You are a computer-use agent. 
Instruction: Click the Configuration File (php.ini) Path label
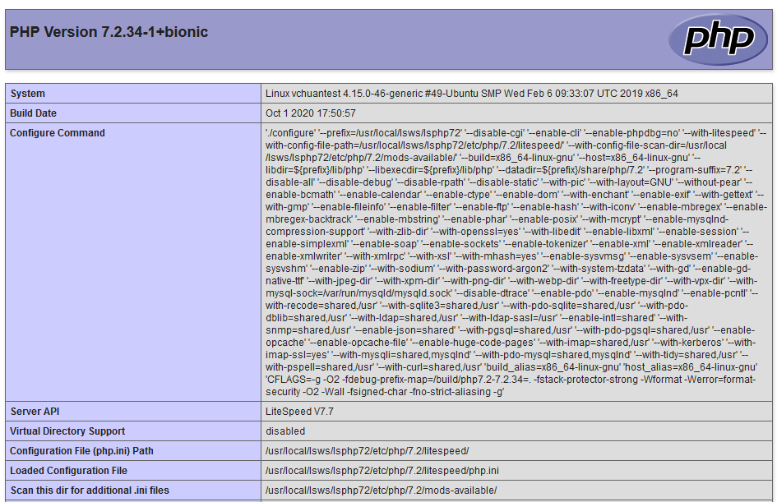pos(82,451)
